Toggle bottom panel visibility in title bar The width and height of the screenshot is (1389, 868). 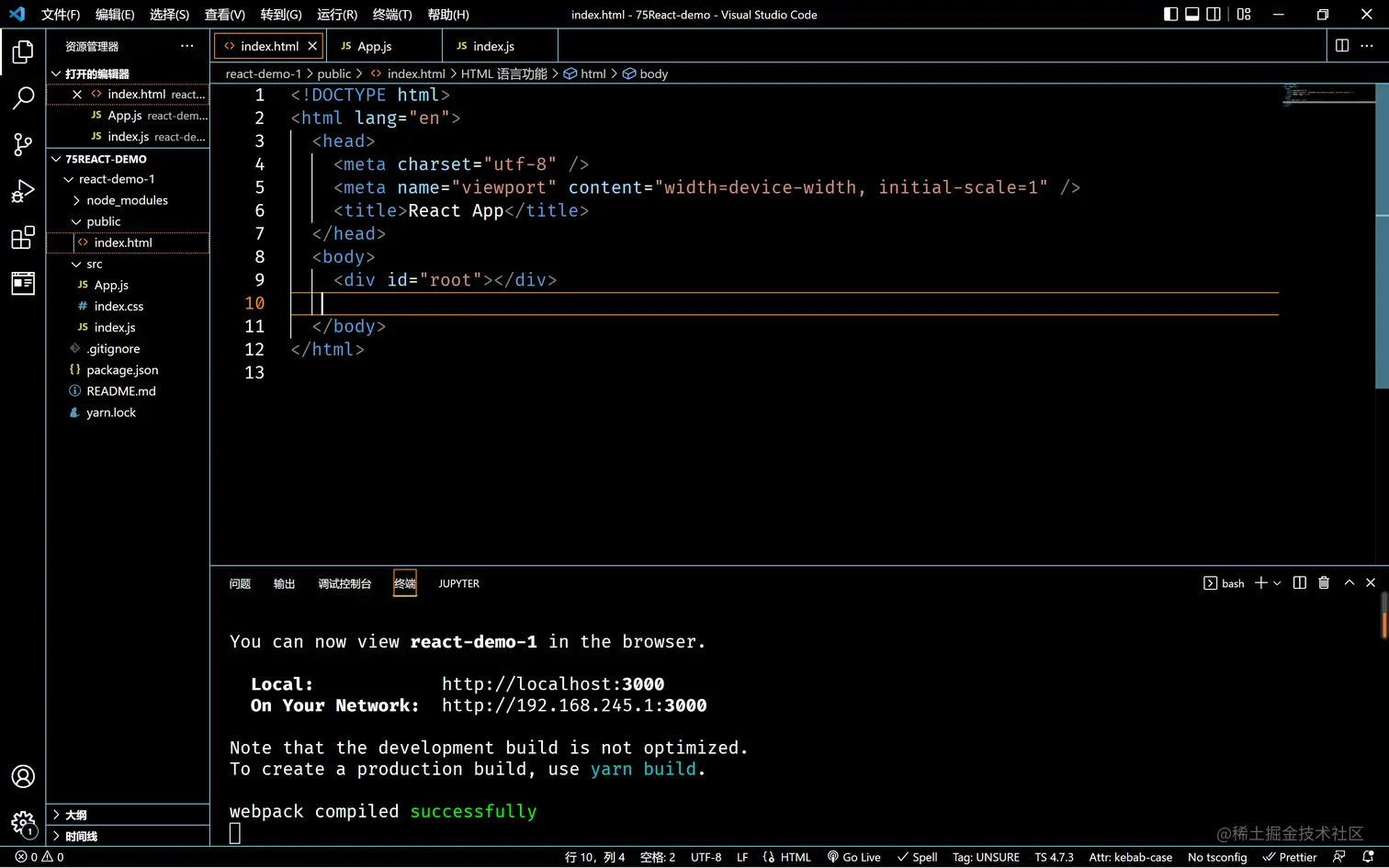(1192, 14)
